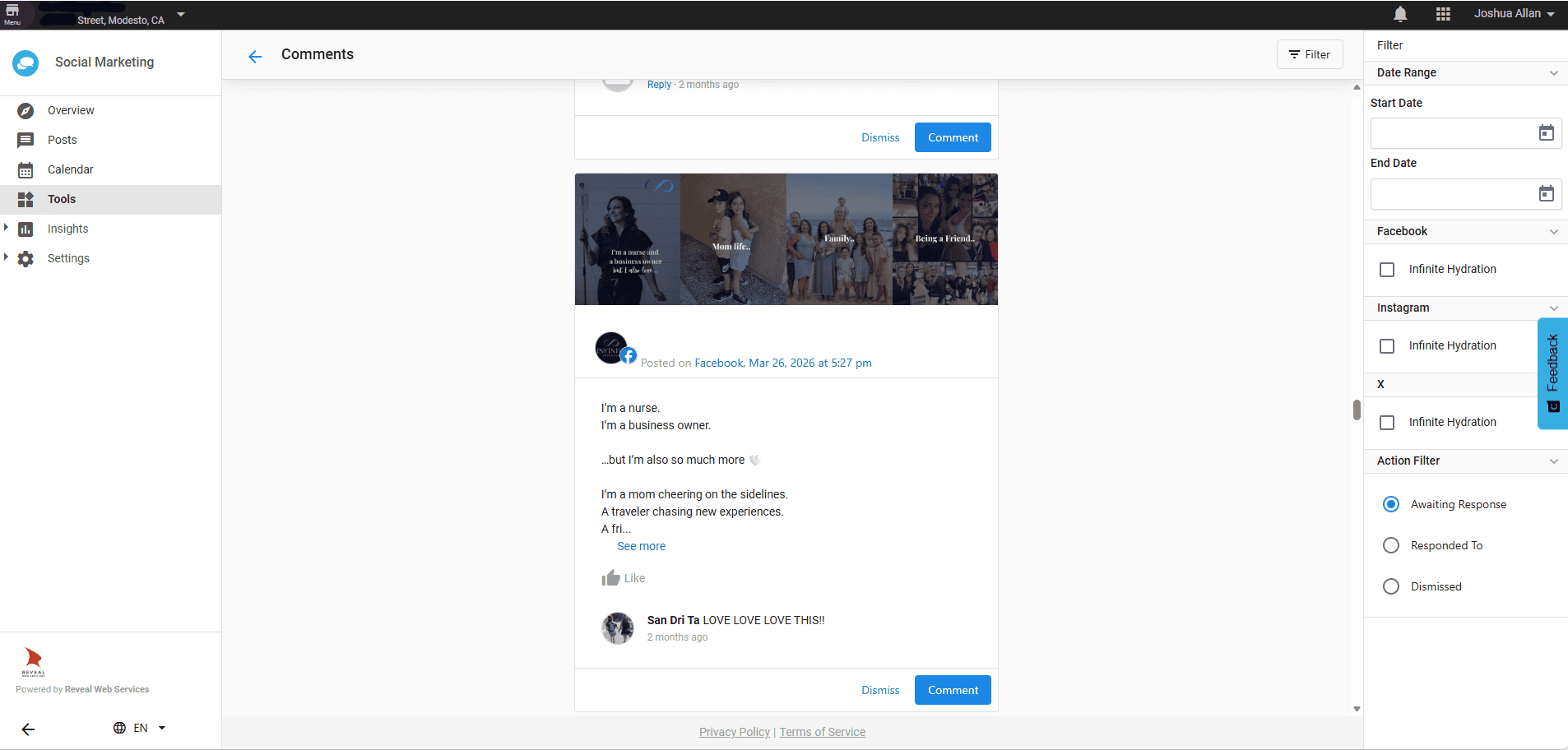Open Overview from the sidebar compass icon

(x=26, y=110)
